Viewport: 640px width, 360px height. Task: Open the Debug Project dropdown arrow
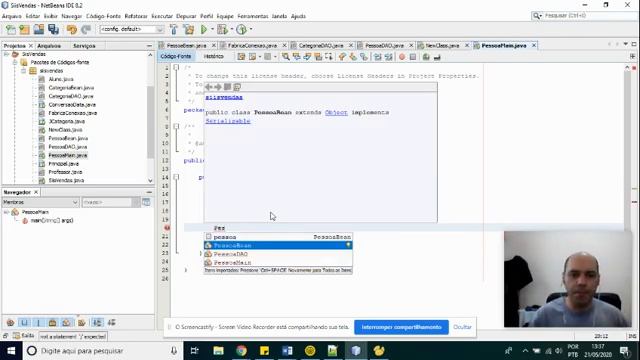tap(231, 29)
